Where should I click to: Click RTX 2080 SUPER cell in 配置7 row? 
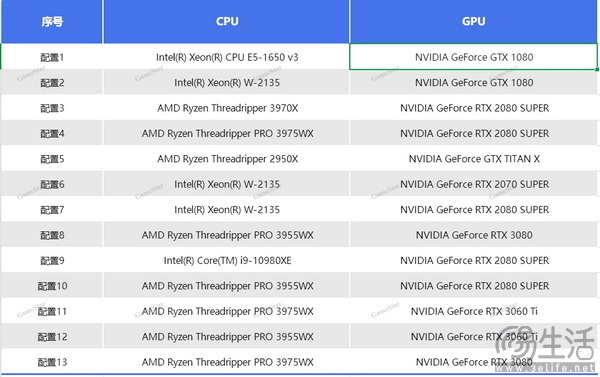tap(473, 209)
